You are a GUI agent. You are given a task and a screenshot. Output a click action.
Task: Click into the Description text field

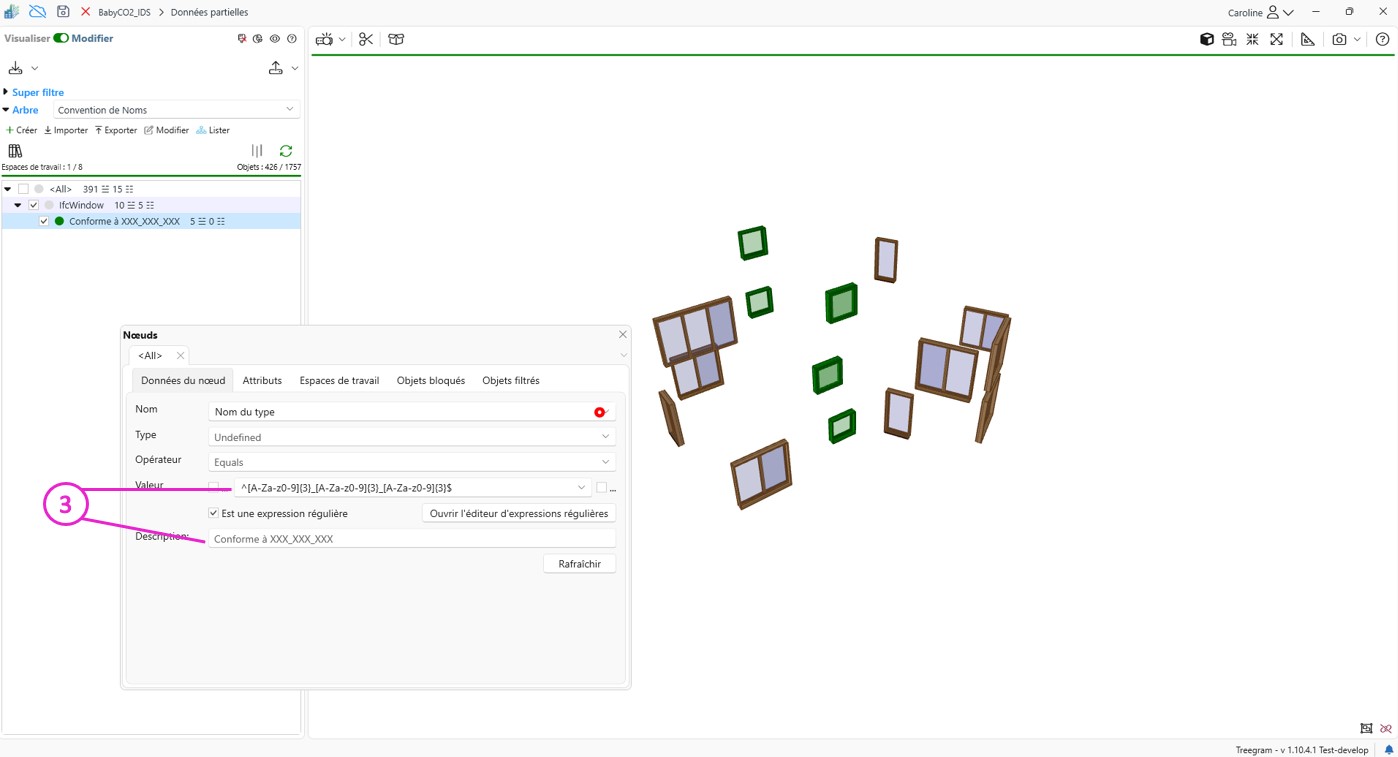coord(411,539)
